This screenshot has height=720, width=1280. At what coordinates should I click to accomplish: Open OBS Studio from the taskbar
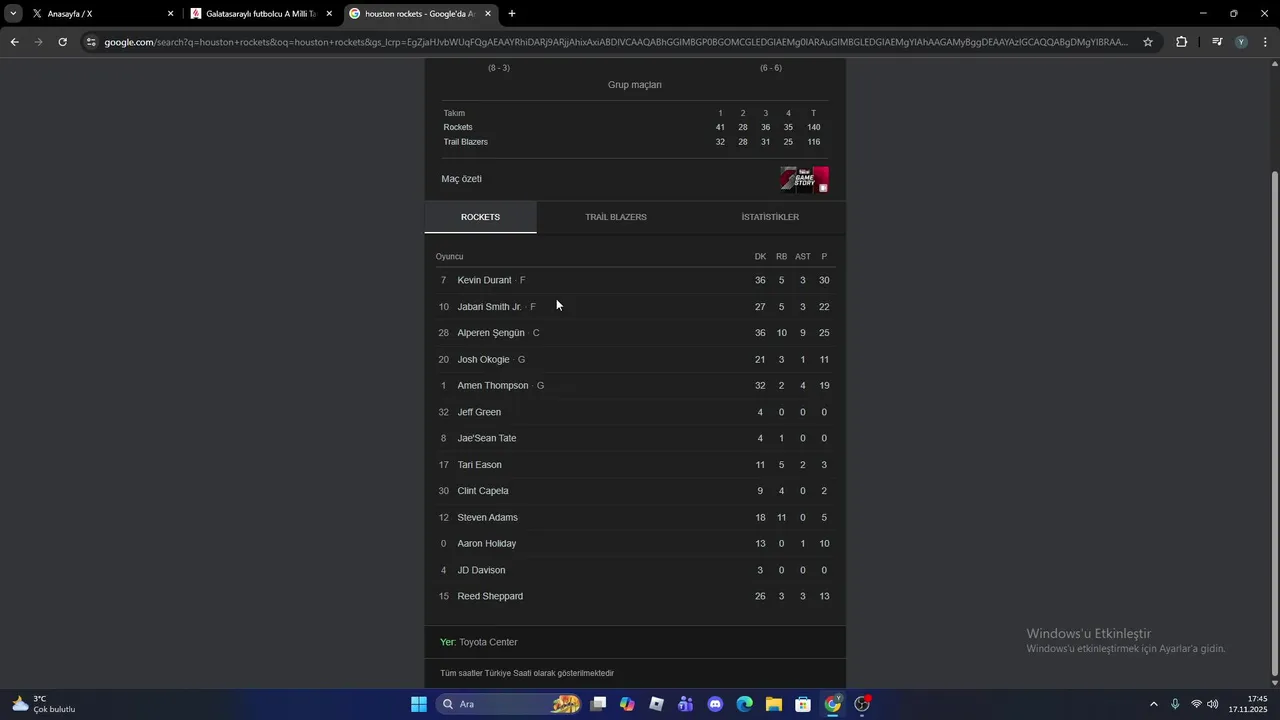[x=862, y=704]
